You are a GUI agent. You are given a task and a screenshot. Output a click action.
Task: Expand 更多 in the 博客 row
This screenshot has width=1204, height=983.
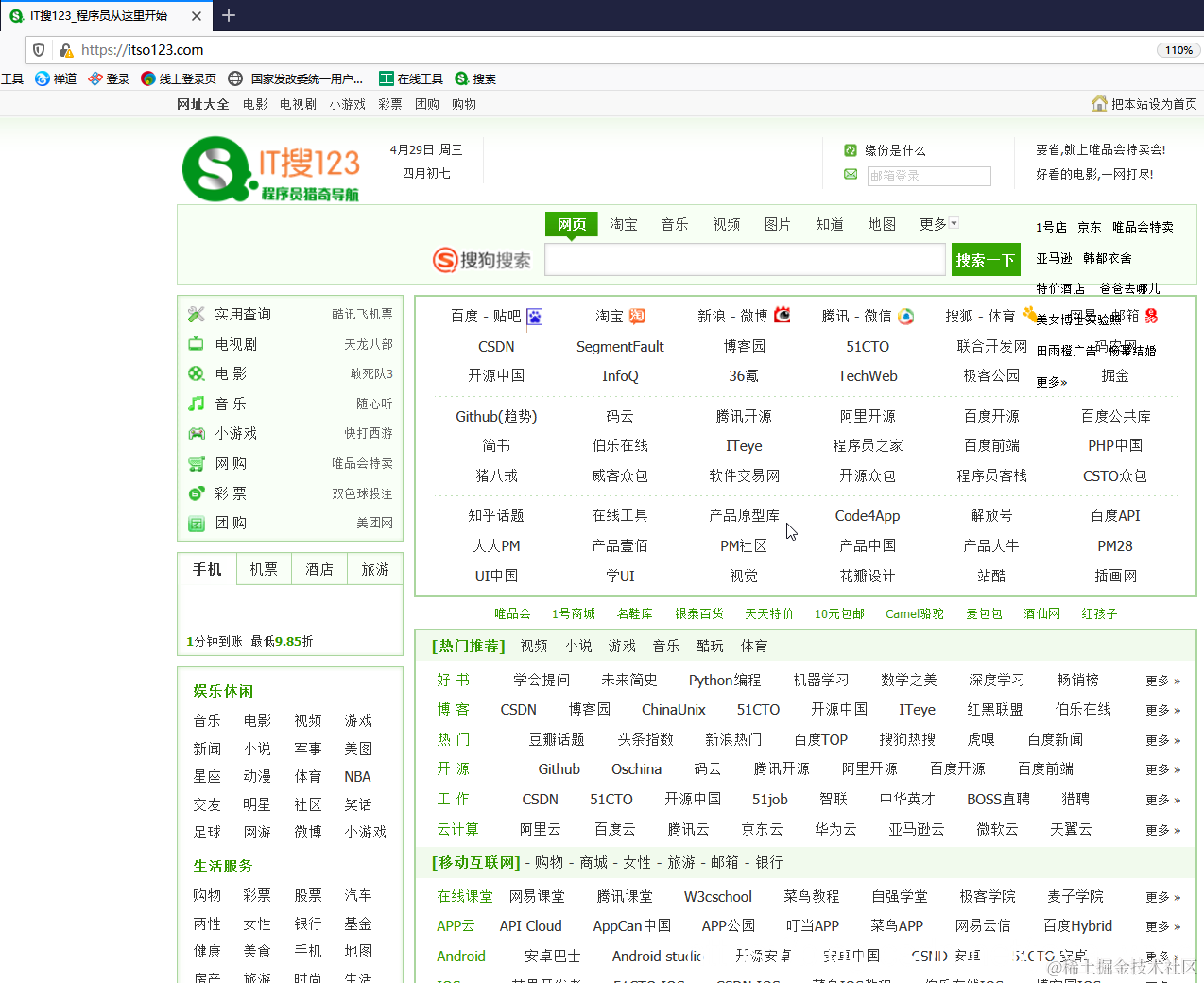coord(1163,710)
